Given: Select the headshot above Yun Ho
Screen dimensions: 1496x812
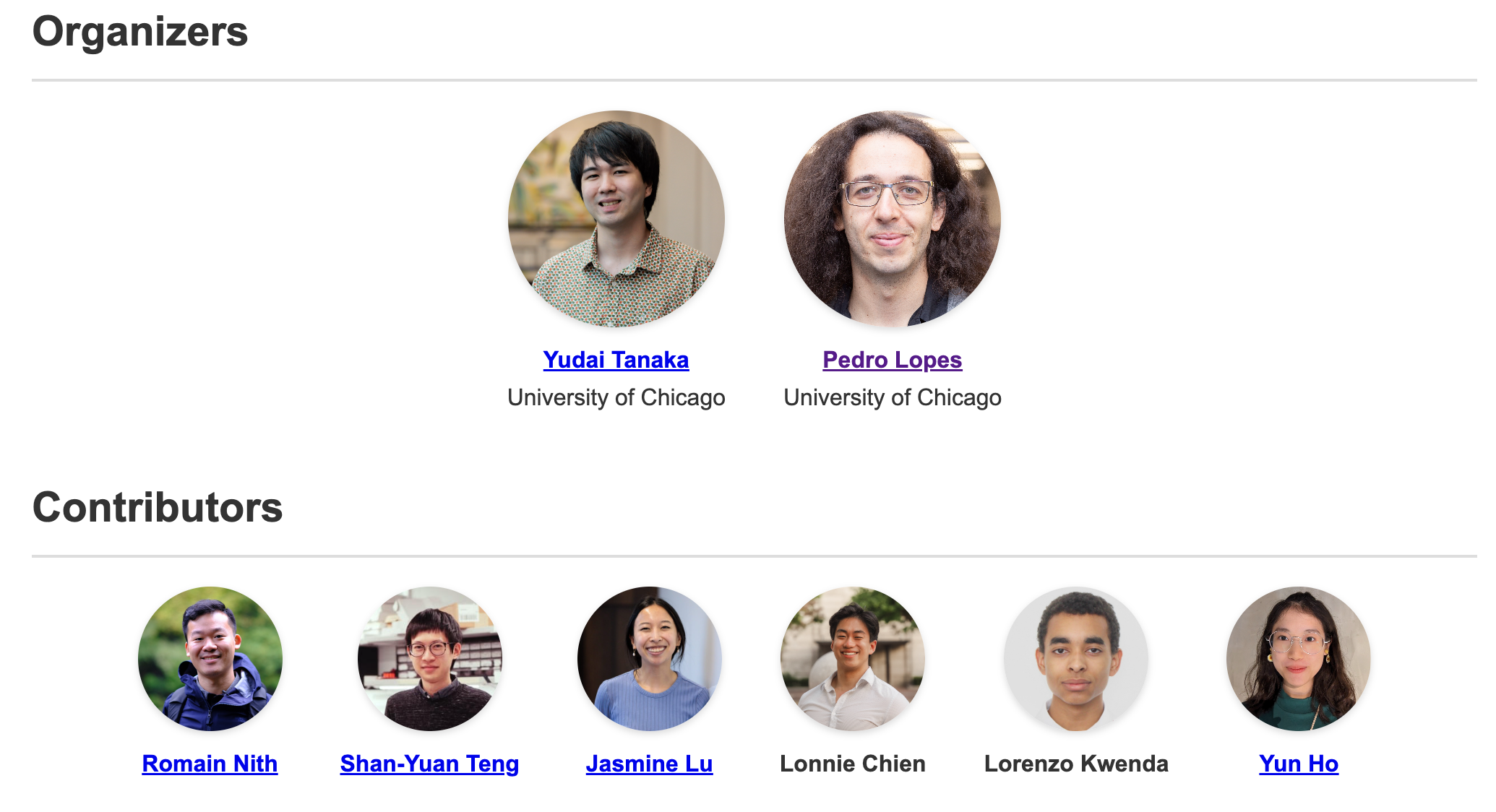Looking at the screenshot, I should tap(1299, 659).
